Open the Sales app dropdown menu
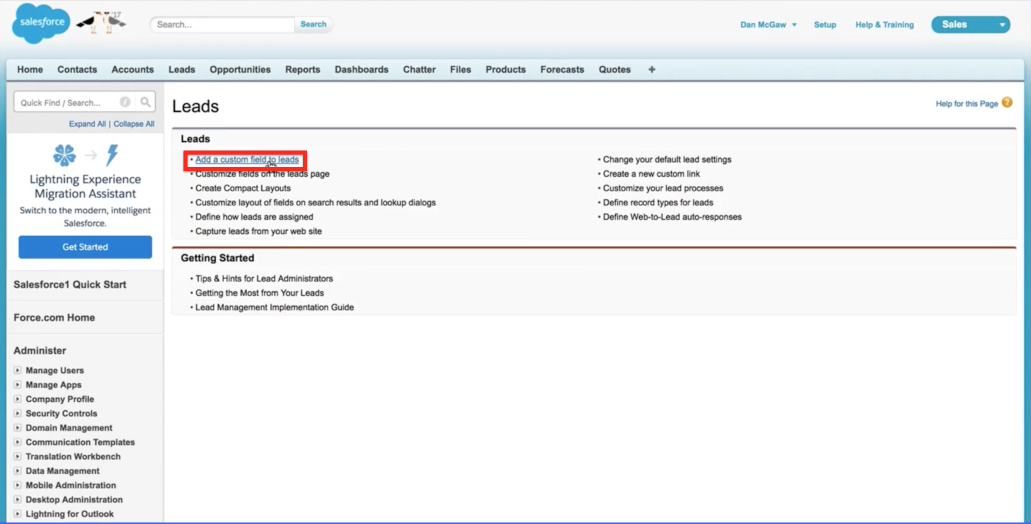 [971, 24]
